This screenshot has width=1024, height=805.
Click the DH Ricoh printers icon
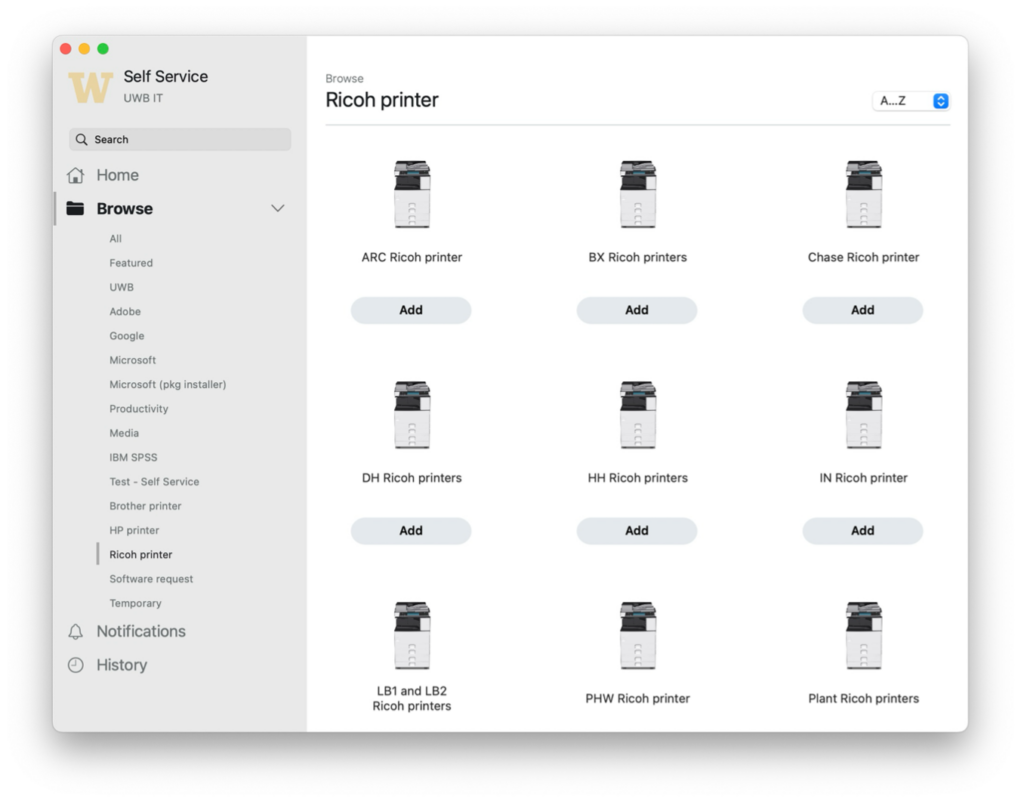(411, 415)
